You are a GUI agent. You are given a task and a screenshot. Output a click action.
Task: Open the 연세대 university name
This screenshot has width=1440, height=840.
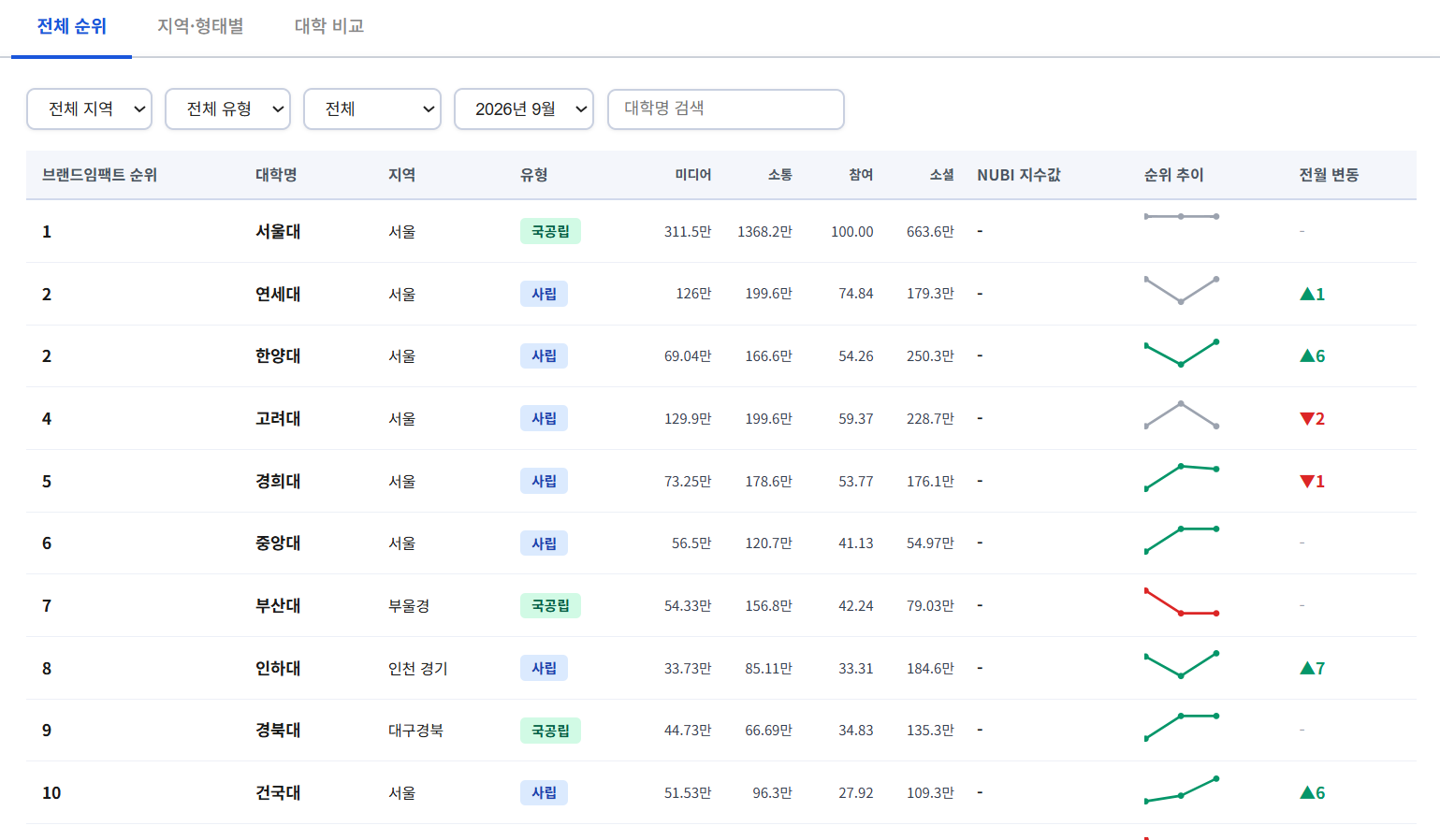pos(278,294)
